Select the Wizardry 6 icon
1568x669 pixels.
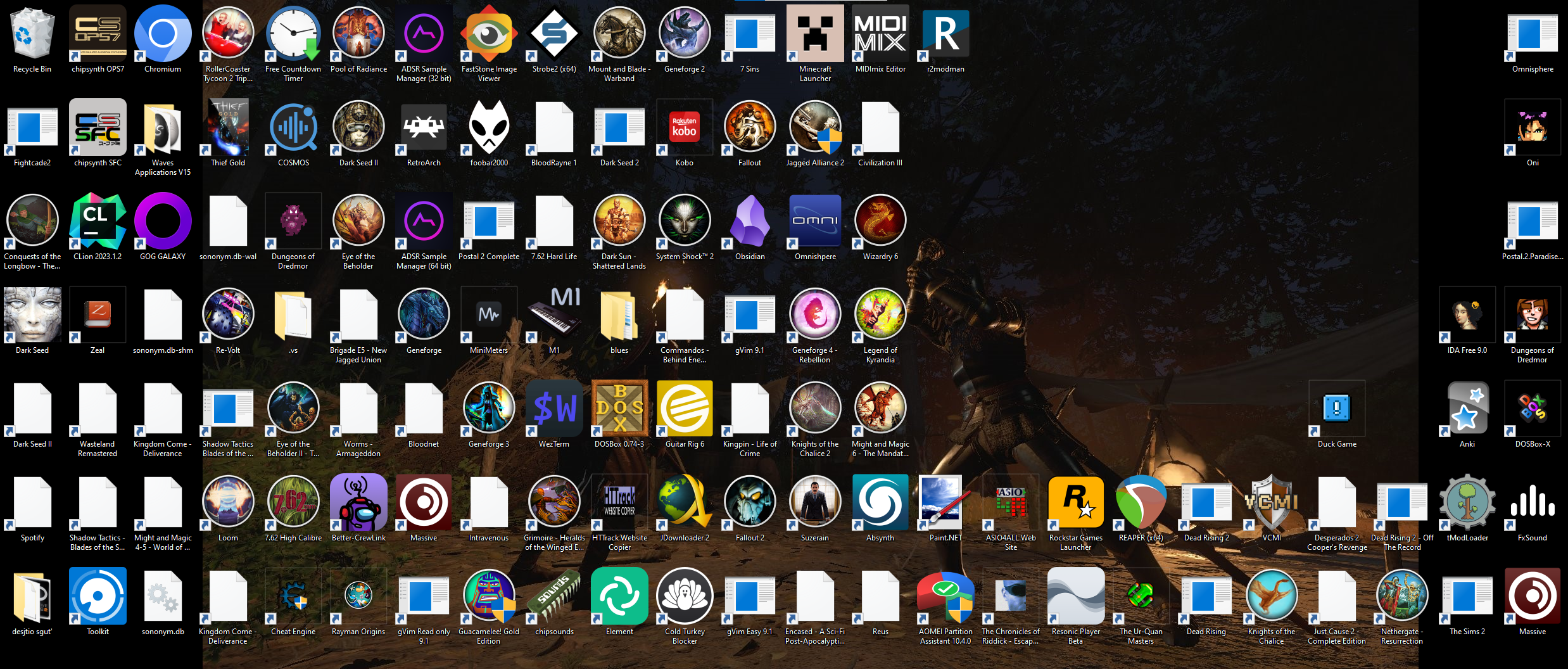tap(880, 221)
